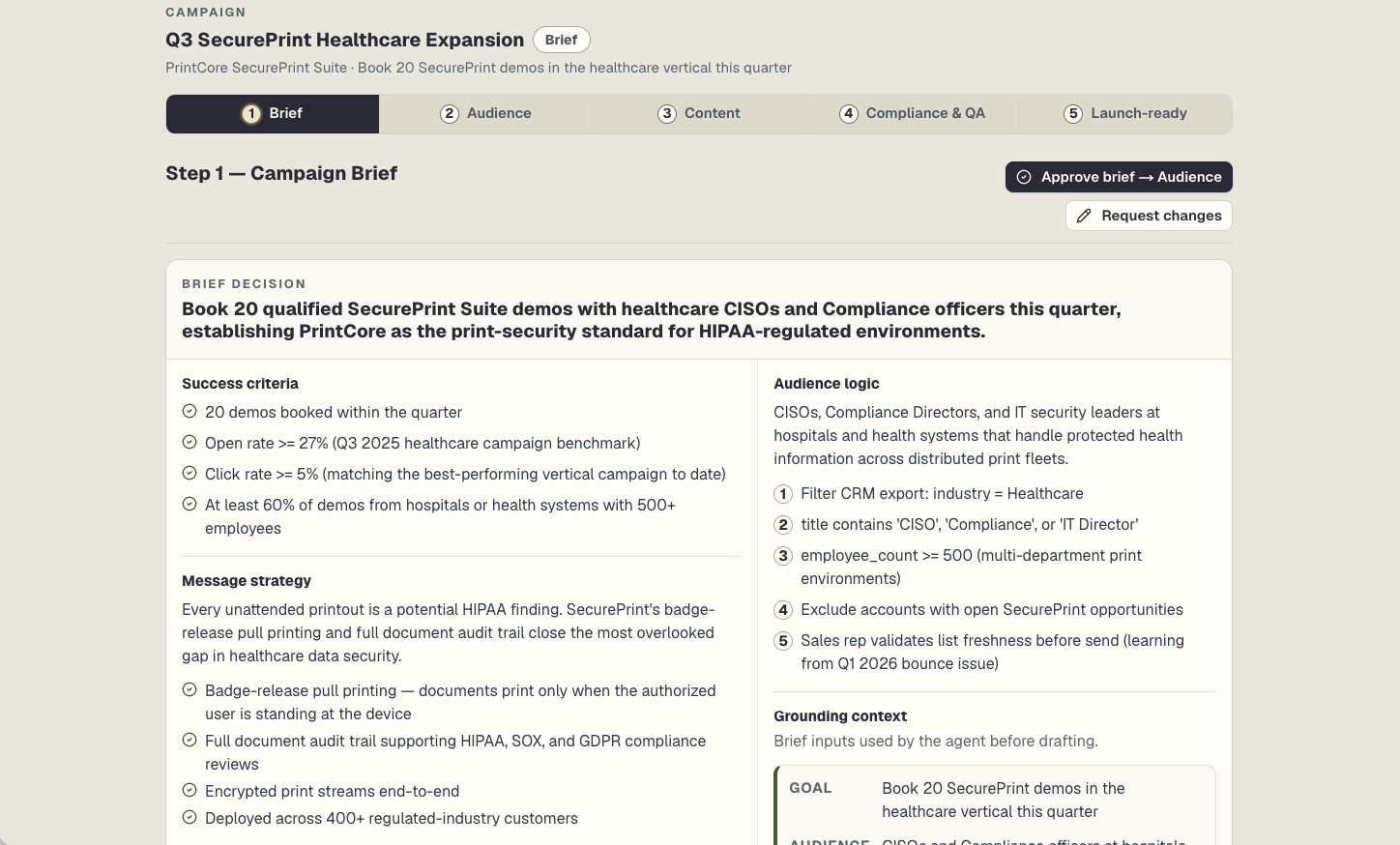
Task: Click the check icon beside "Full document audit trail"
Action: pyautogui.click(x=190, y=741)
